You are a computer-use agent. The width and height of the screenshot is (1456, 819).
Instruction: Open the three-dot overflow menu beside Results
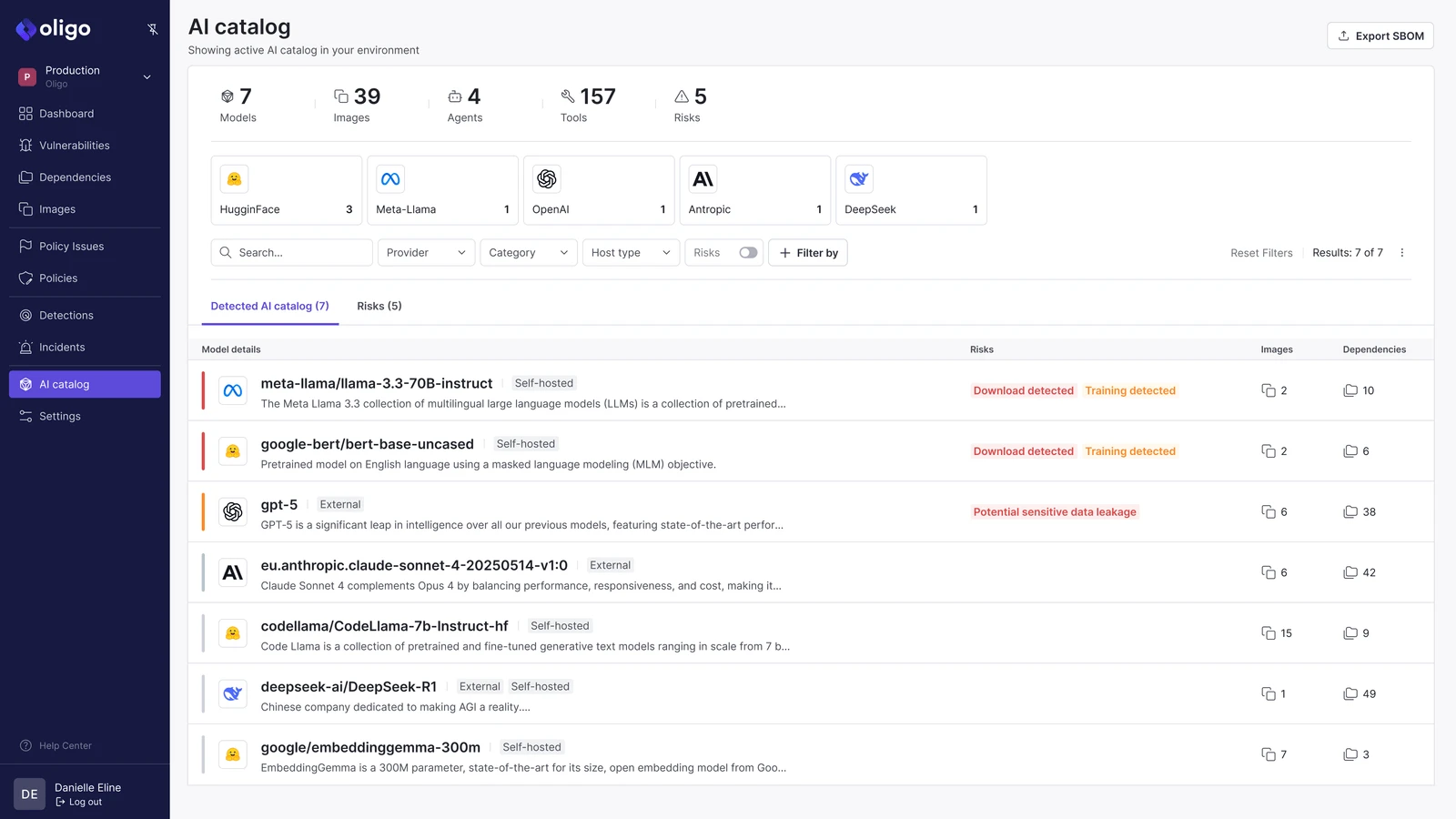pyautogui.click(x=1402, y=252)
